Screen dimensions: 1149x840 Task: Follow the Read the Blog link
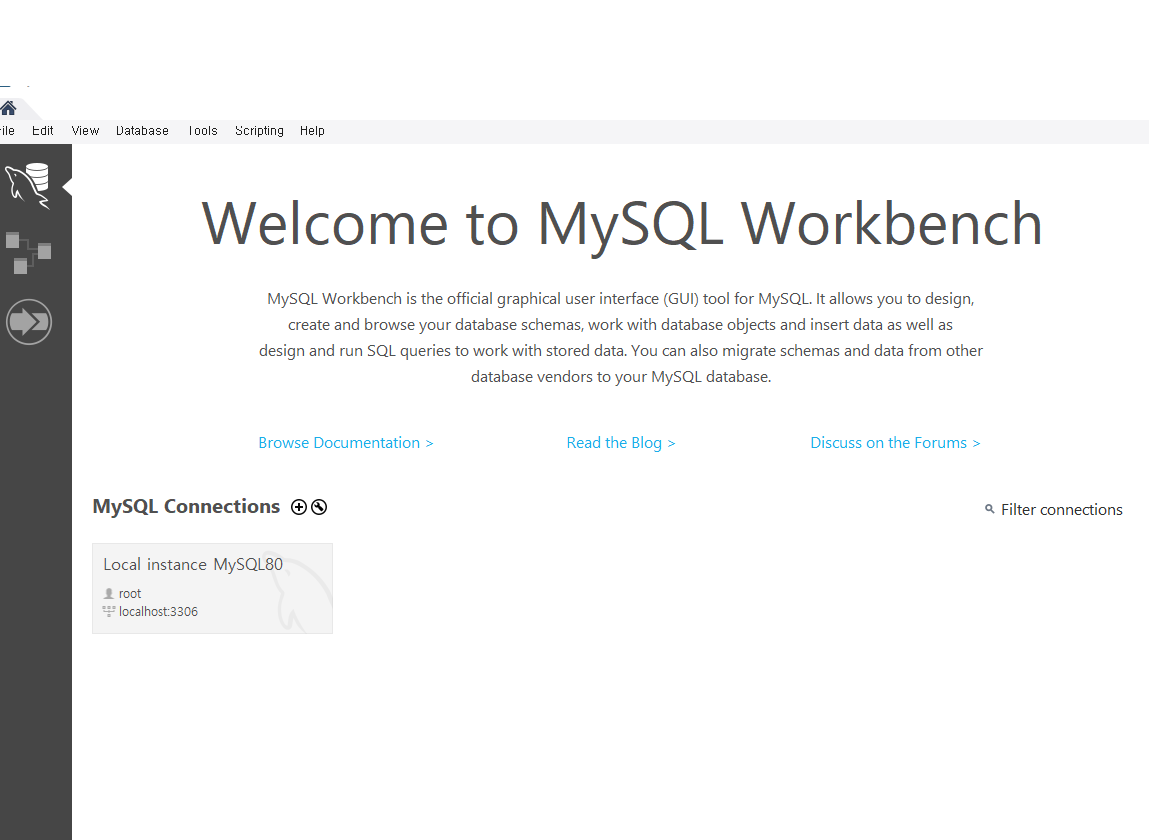pyautogui.click(x=621, y=443)
